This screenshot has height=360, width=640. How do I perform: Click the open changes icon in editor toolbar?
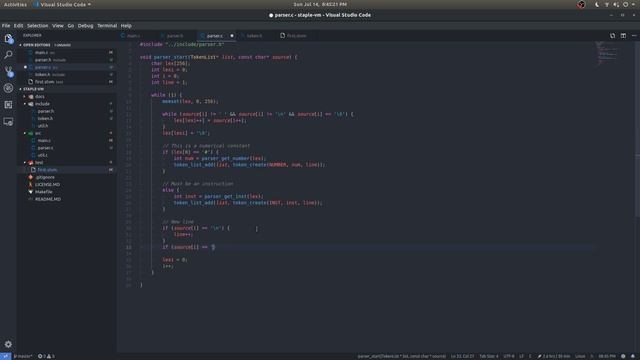612,36
